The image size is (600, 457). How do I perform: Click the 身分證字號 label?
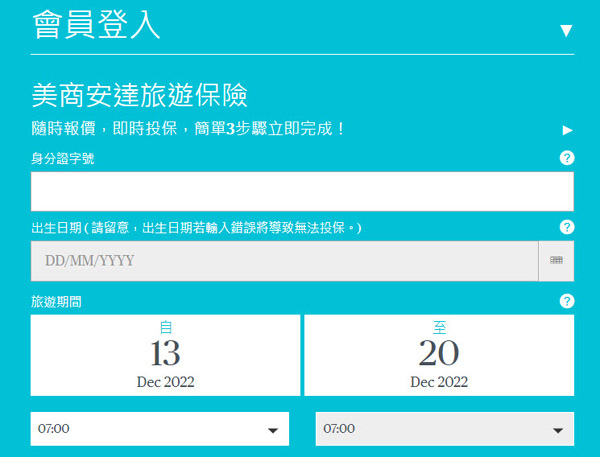coord(63,158)
